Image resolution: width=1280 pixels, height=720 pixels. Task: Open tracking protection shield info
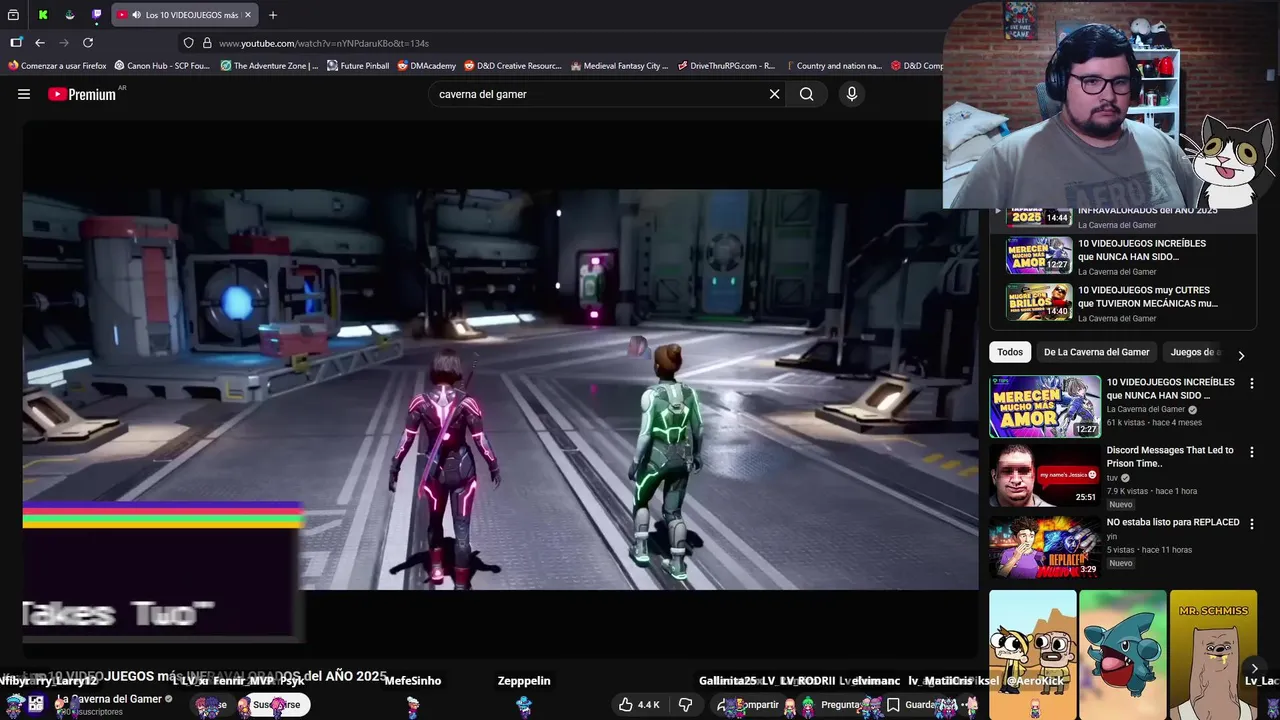188,43
